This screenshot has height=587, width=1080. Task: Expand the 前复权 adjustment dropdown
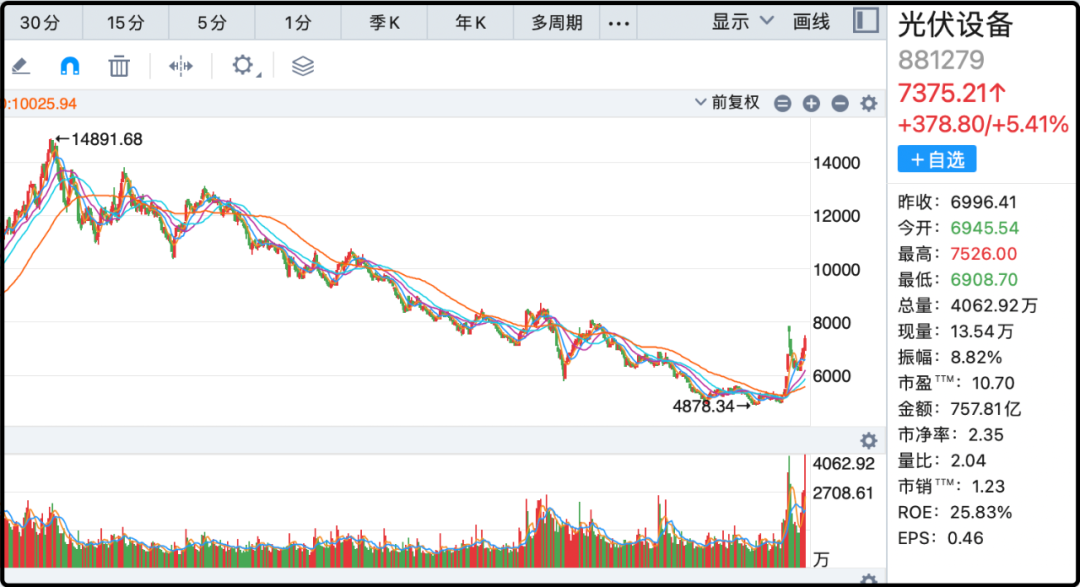coord(727,103)
